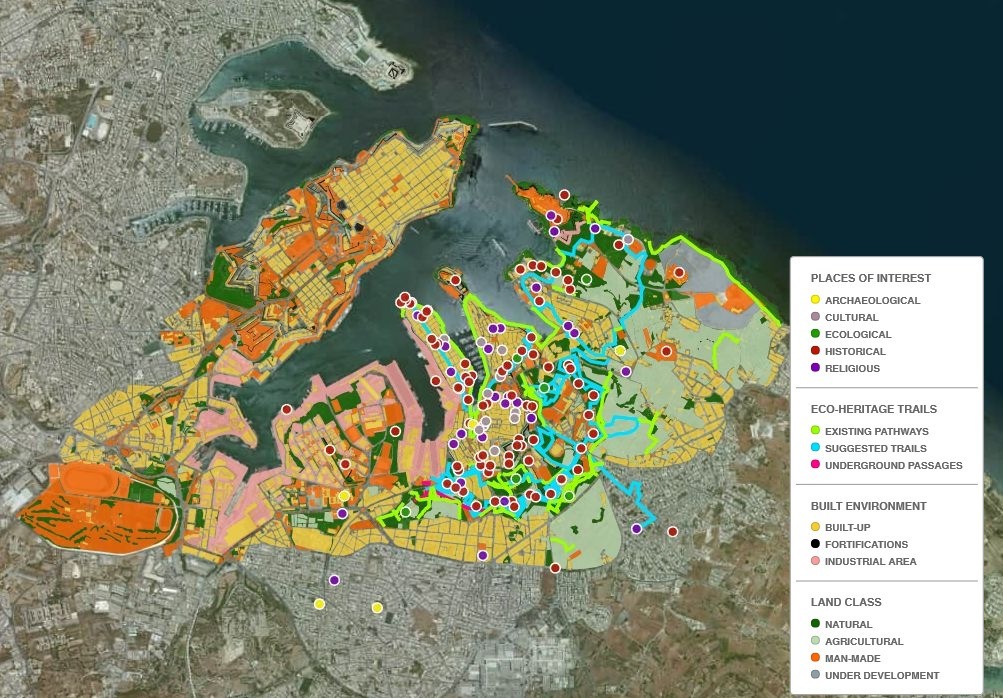This screenshot has width=1003, height=698.
Task: Expand the Built Environment section heading
Action: [x=868, y=506]
